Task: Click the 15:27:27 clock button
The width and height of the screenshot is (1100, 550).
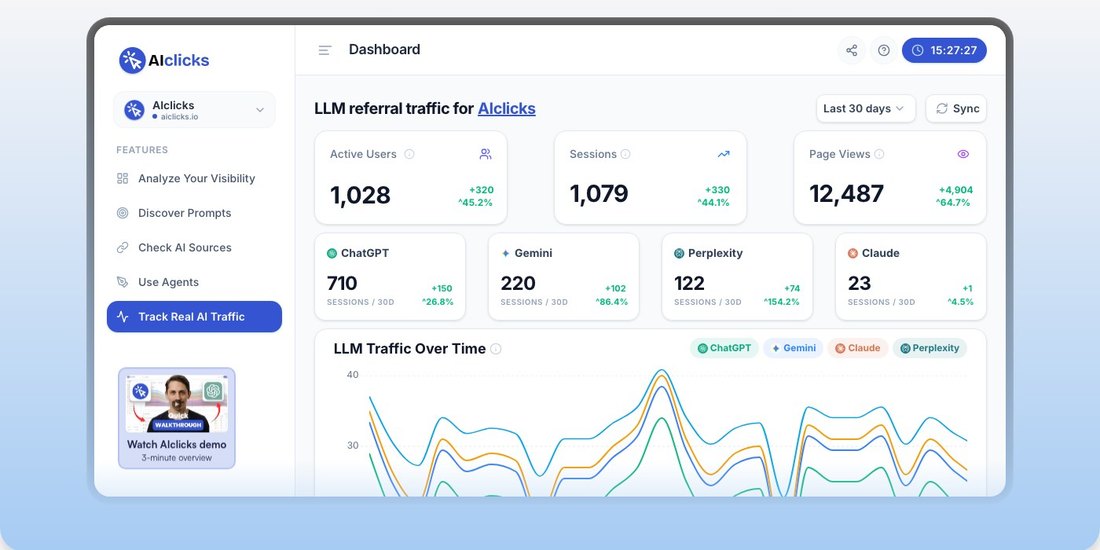Action: 944,51
